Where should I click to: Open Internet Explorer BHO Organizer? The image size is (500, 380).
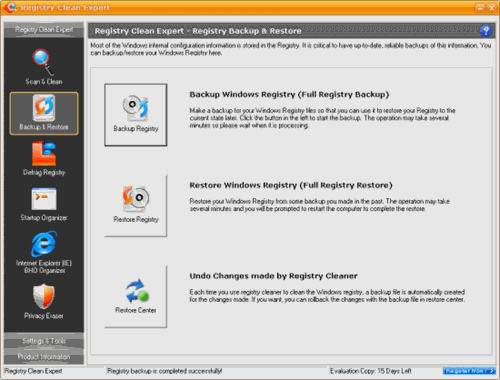coord(44,253)
